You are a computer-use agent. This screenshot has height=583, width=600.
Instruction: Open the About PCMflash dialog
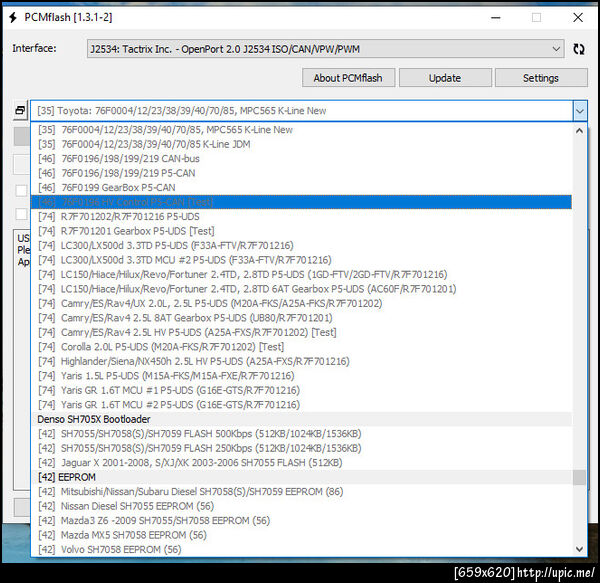348,78
